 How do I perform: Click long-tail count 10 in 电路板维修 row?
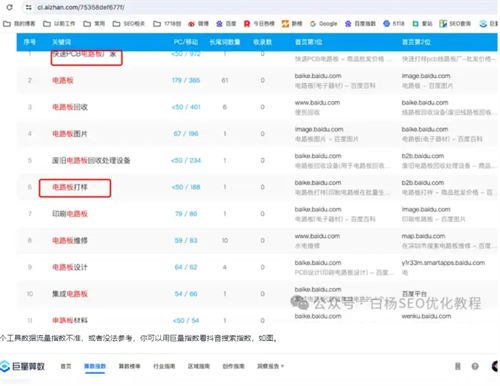tap(225, 240)
